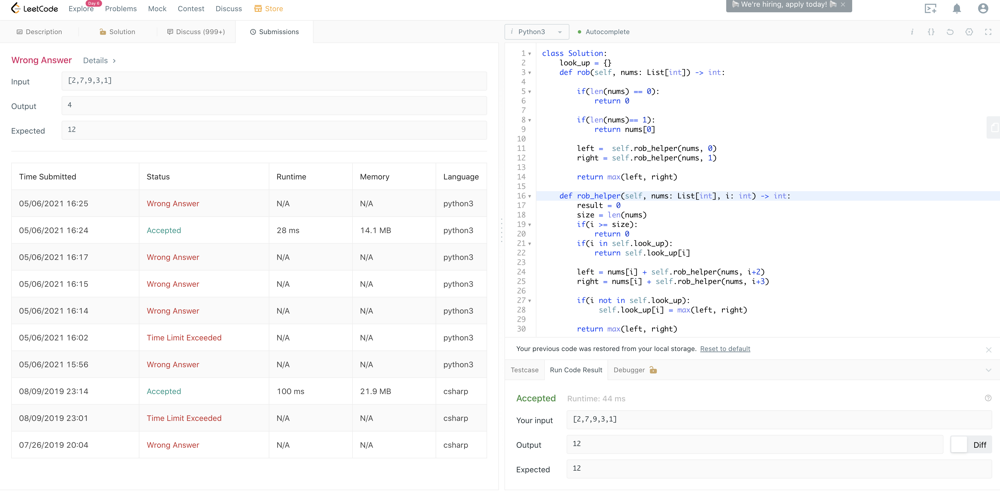Switch to the Testcase tab
Viewport: 1000px width, 493px height.
point(524,370)
